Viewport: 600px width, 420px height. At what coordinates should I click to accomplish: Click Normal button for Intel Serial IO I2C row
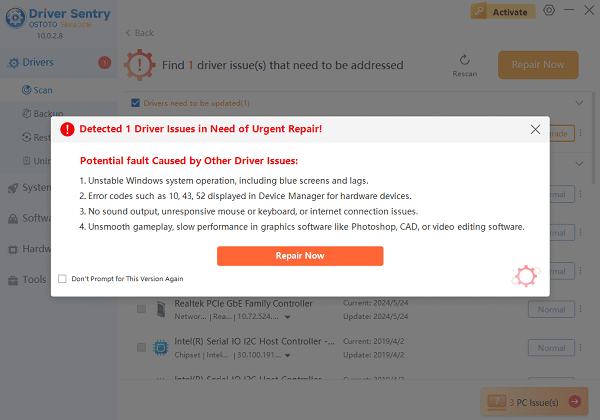(x=551, y=348)
